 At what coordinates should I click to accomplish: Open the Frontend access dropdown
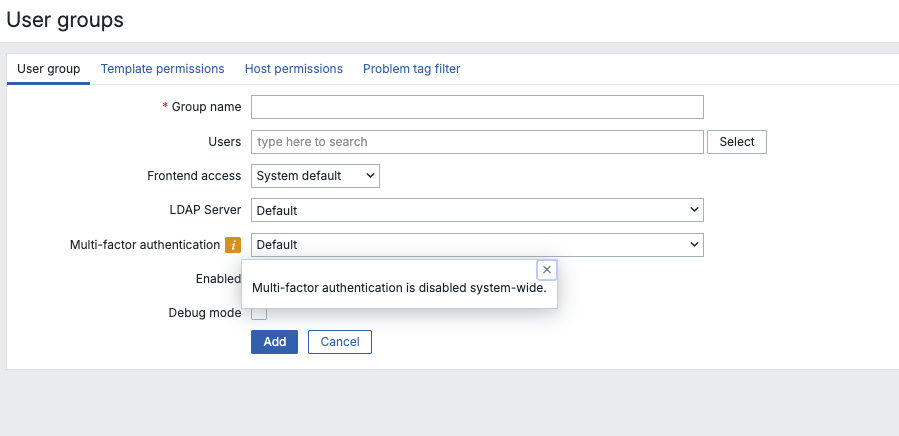click(x=315, y=176)
